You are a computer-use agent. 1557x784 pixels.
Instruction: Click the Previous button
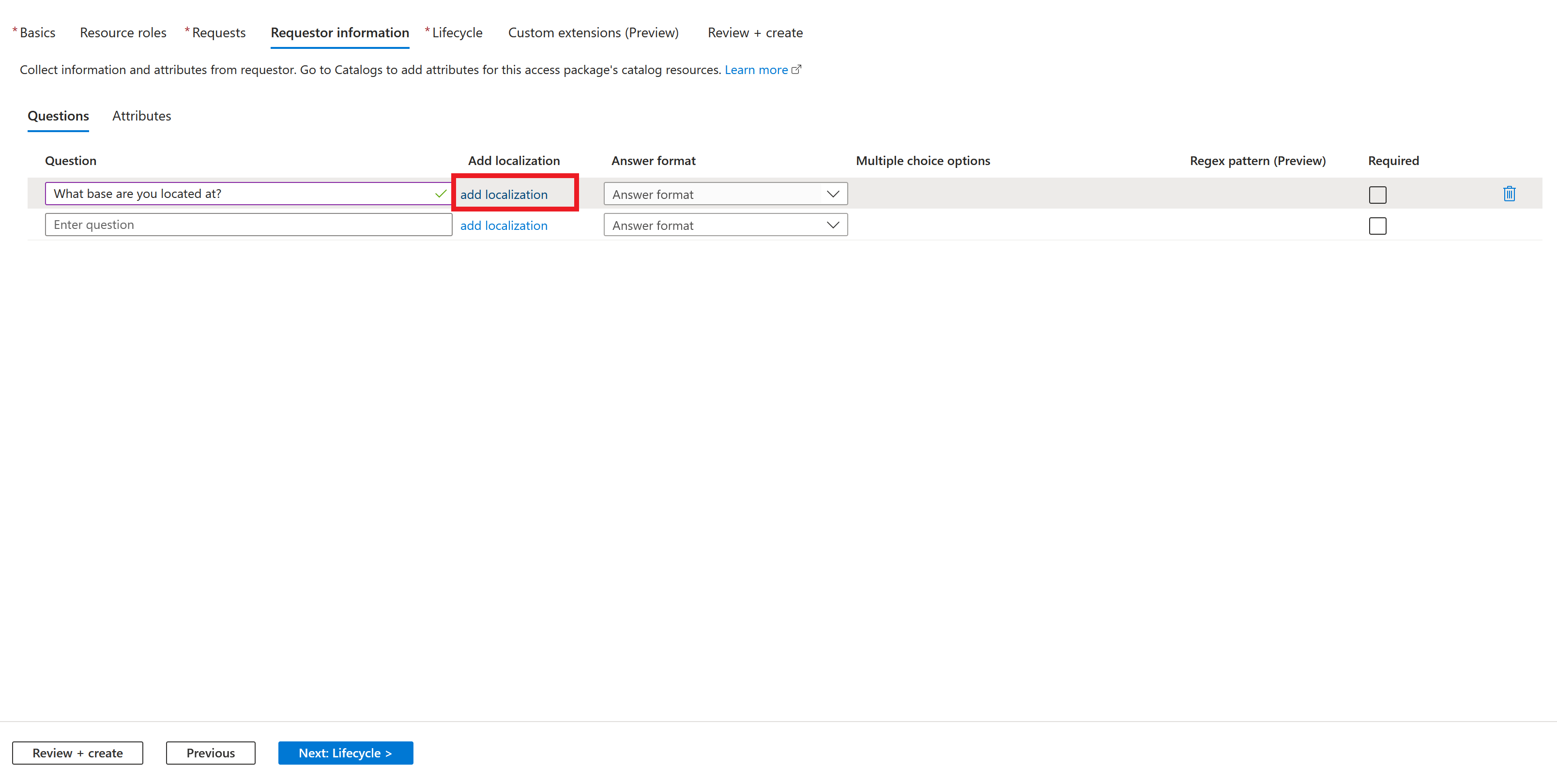209,753
